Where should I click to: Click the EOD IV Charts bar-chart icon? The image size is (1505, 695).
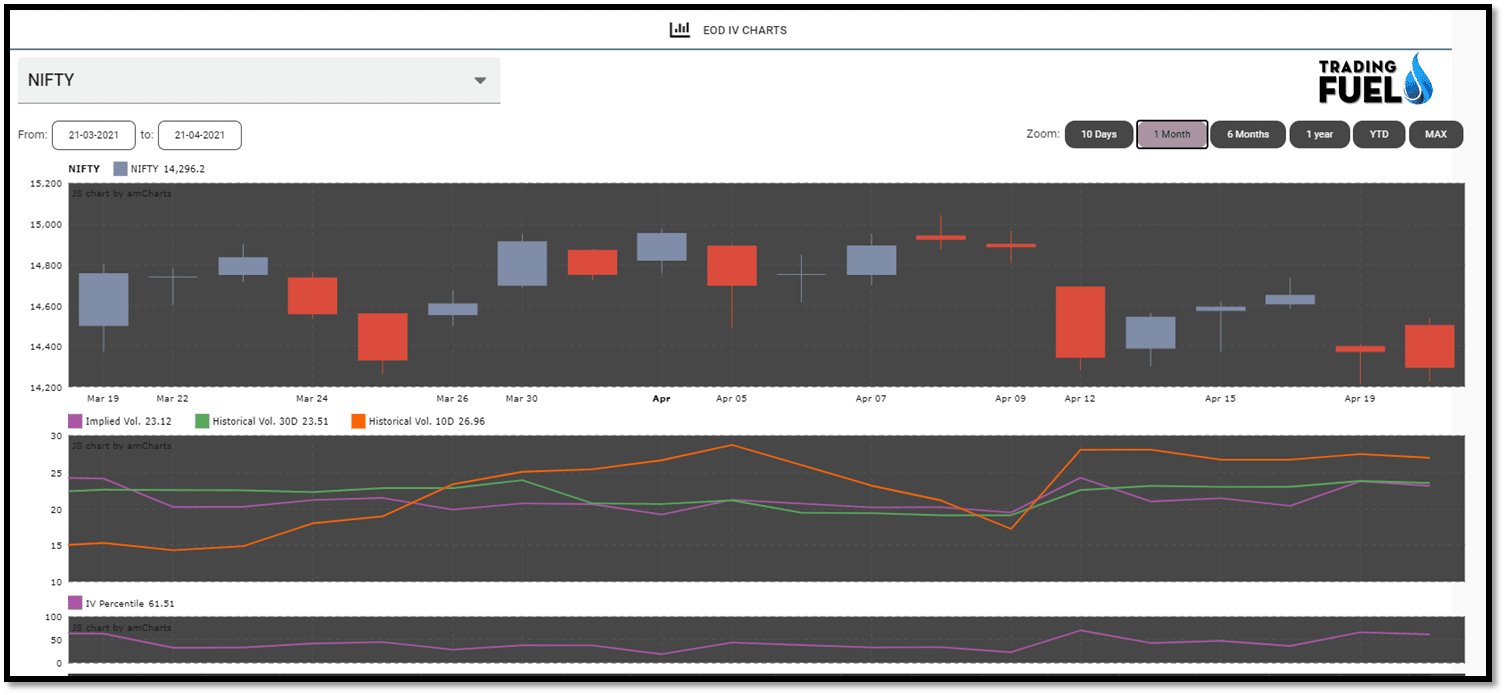click(680, 30)
